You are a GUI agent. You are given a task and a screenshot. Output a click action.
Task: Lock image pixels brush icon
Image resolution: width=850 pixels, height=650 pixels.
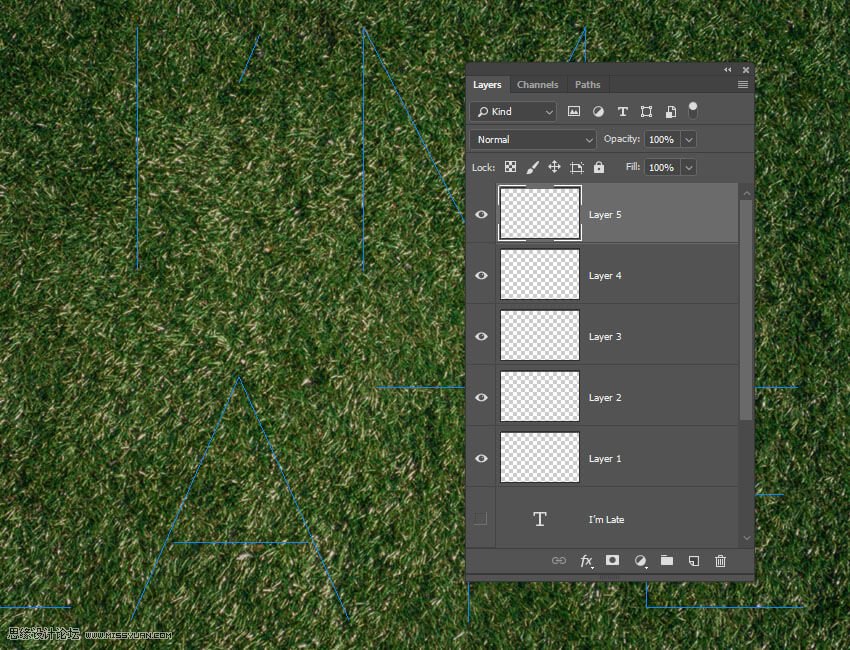click(x=532, y=168)
